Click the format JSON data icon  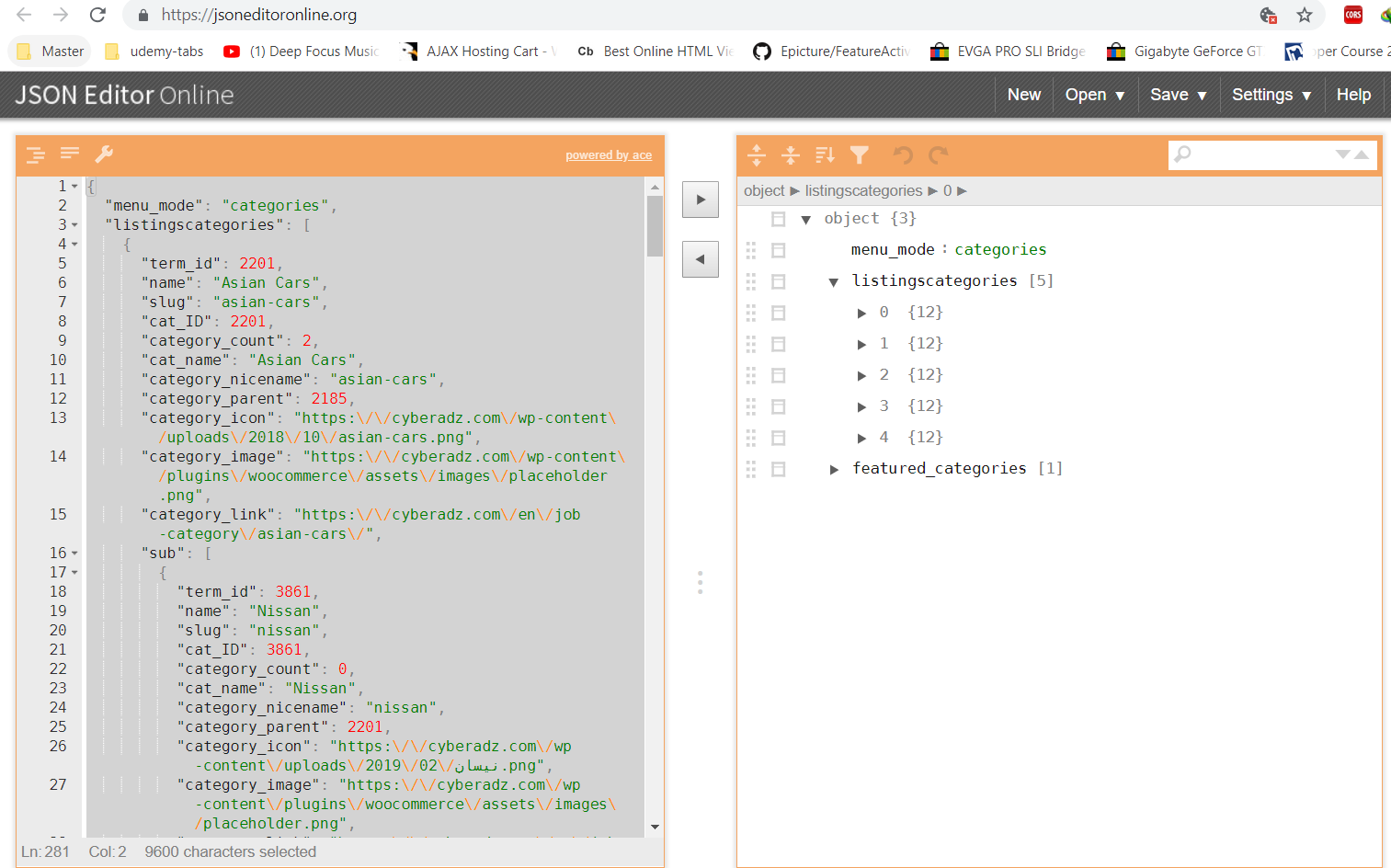click(36, 154)
